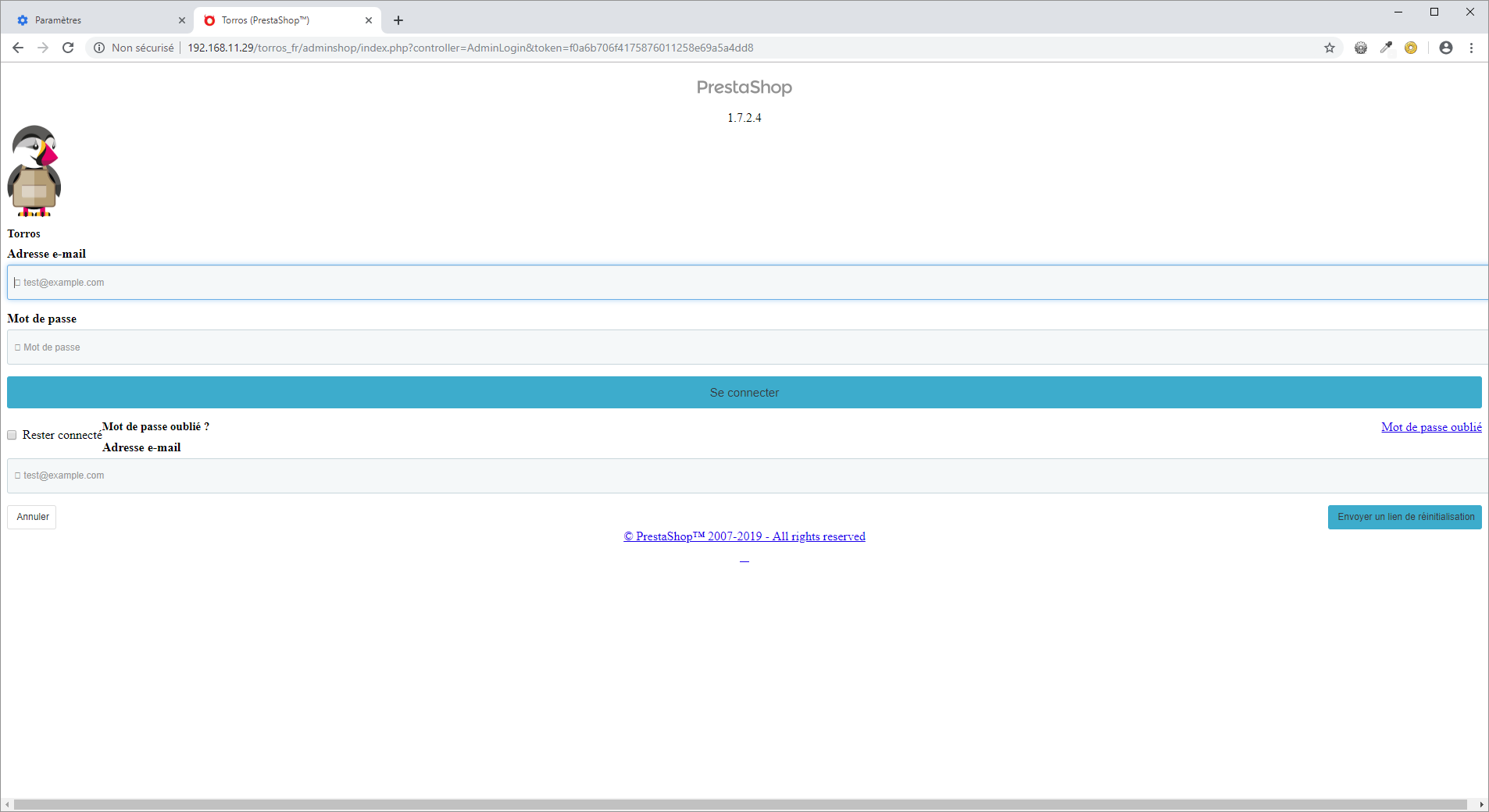Activate the eyedropper extension icon
Image resolution: width=1489 pixels, height=812 pixels.
[x=1386, y=48]
